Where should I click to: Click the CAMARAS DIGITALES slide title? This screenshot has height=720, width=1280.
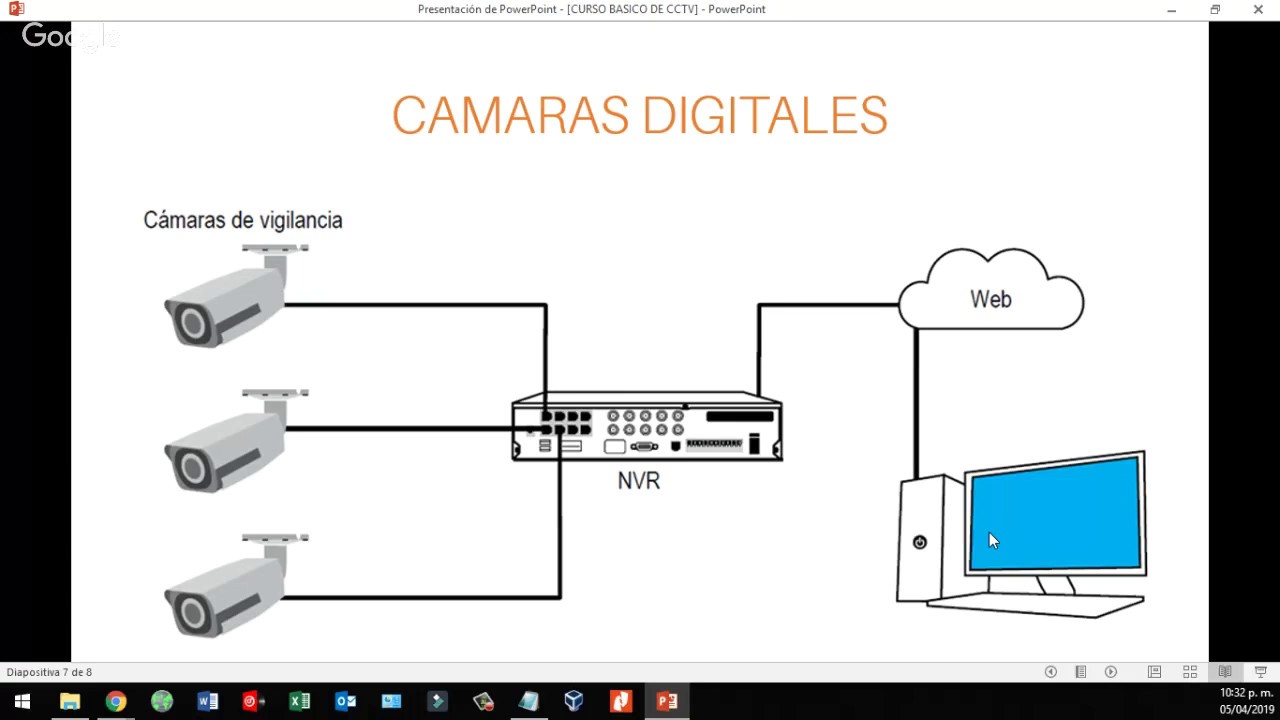[639, 116]
